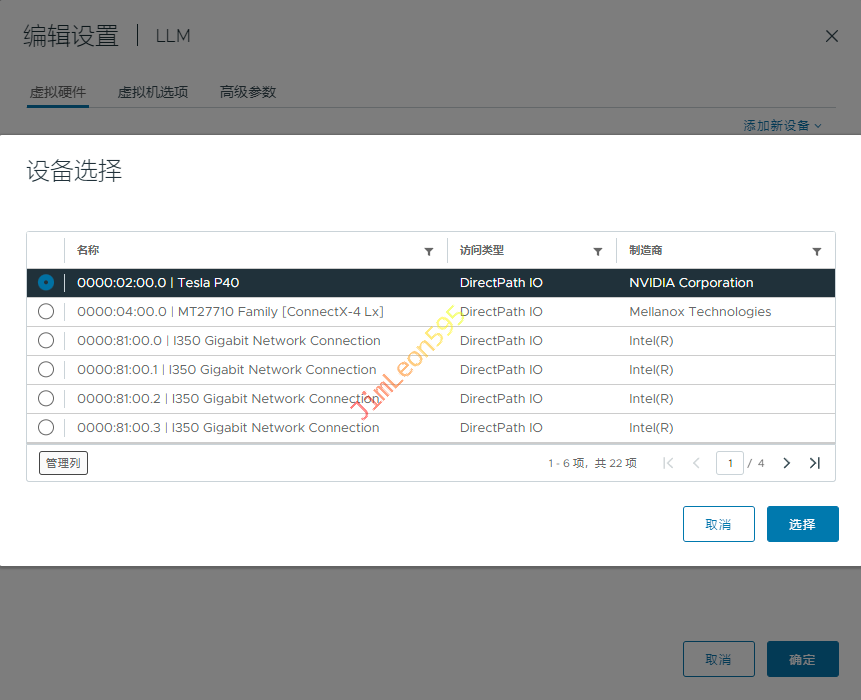The height and width of the screenshot is (700, 861).
Task: Select the Tesla P40 radio button
Action: (x=46, y=283)
